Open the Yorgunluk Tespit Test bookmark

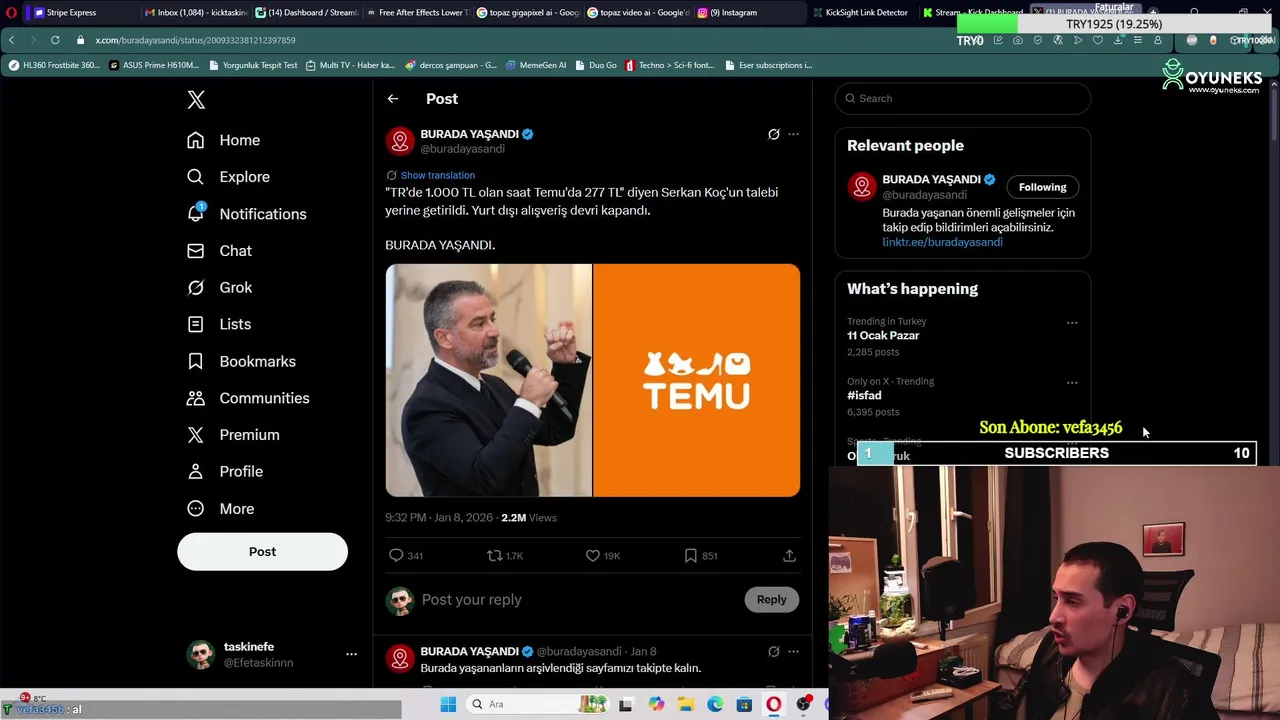253,65
